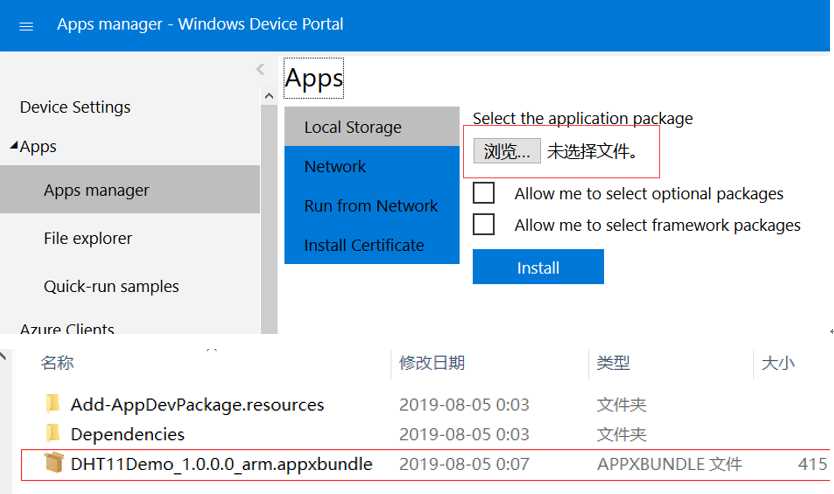This screenshot has height=494, width=834.
Task: Click the blue Install button
Action: tap(538, 267)
